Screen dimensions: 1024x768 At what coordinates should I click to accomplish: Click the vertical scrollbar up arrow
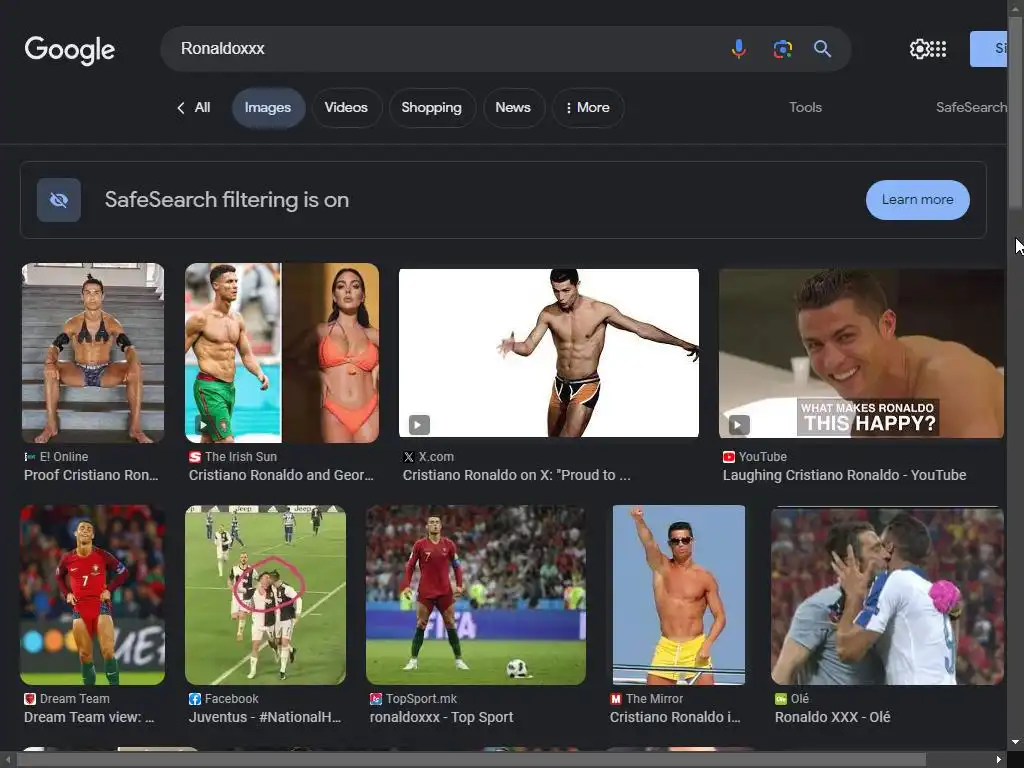click(1016, 7)
